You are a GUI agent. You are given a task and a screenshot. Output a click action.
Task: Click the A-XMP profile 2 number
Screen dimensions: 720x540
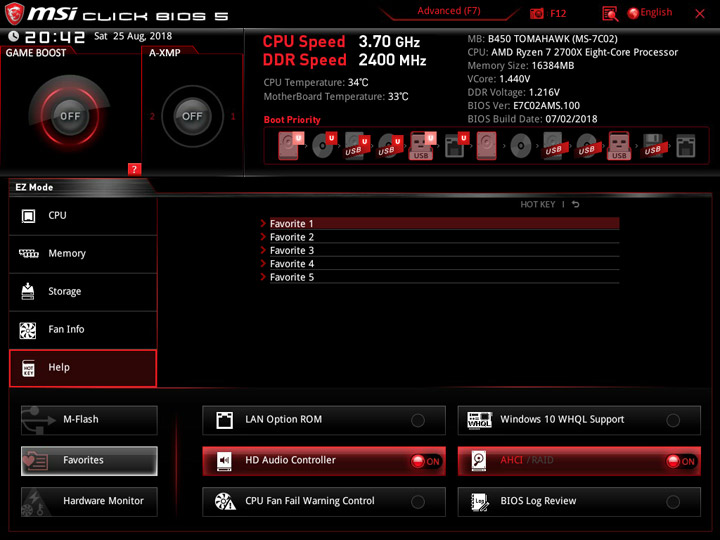point(152,117)
